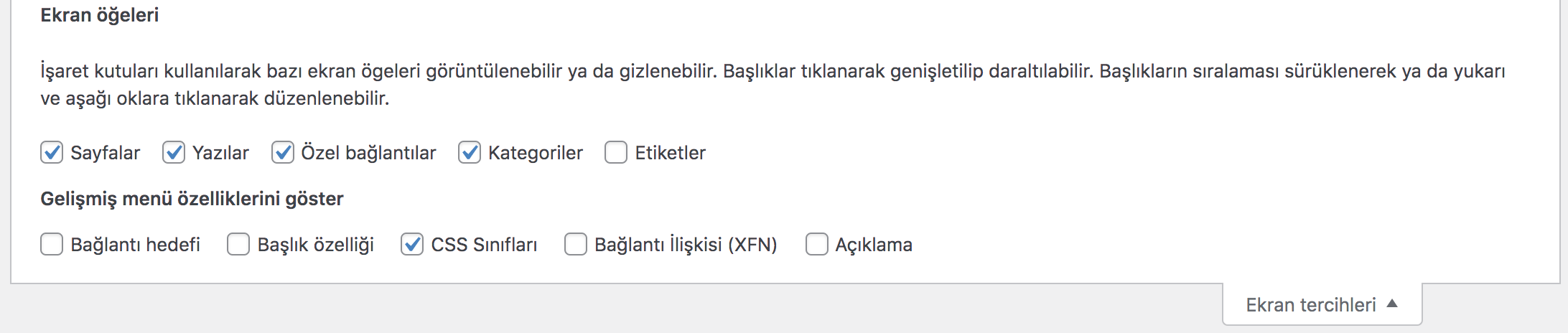Click the Özel bağlantılar label text

(368, 153)
